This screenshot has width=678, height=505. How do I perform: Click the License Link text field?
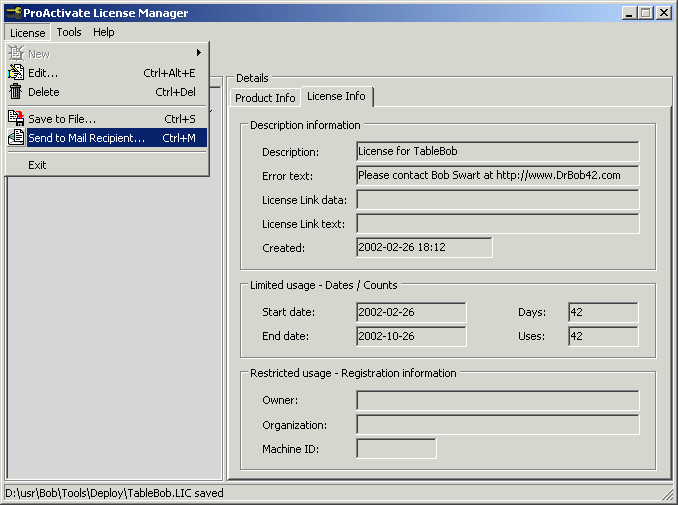click(x=498, y=224)
